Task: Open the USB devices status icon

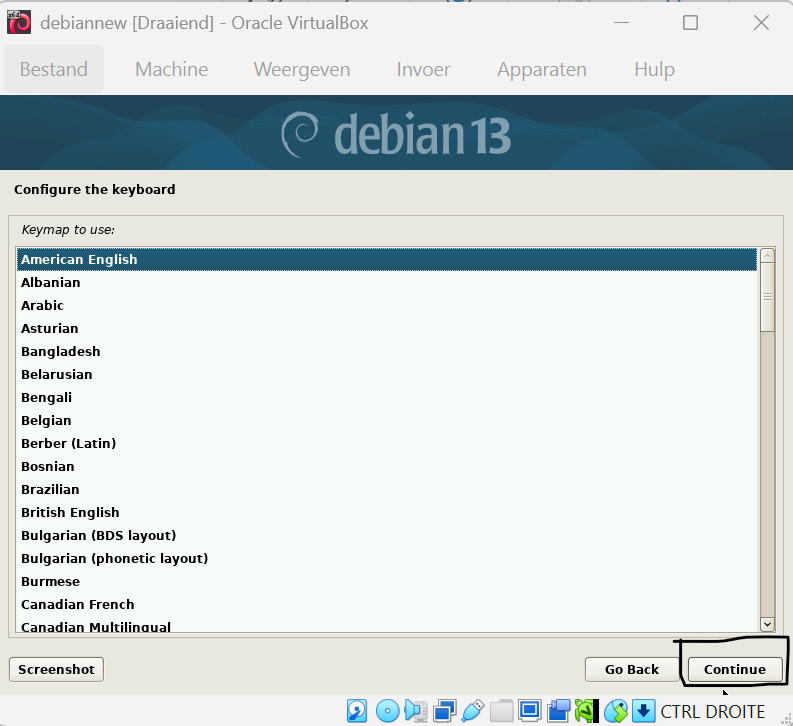Action: click(473, 711)
